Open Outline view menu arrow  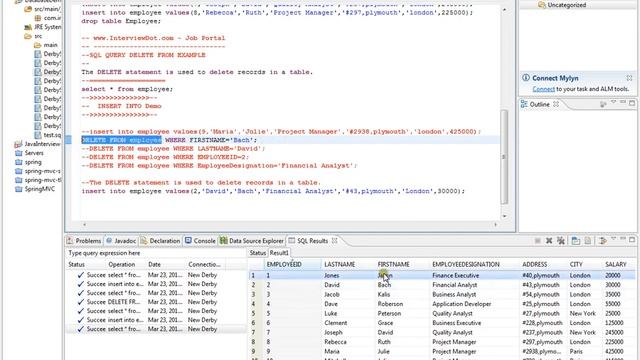[x=613, y=103]
